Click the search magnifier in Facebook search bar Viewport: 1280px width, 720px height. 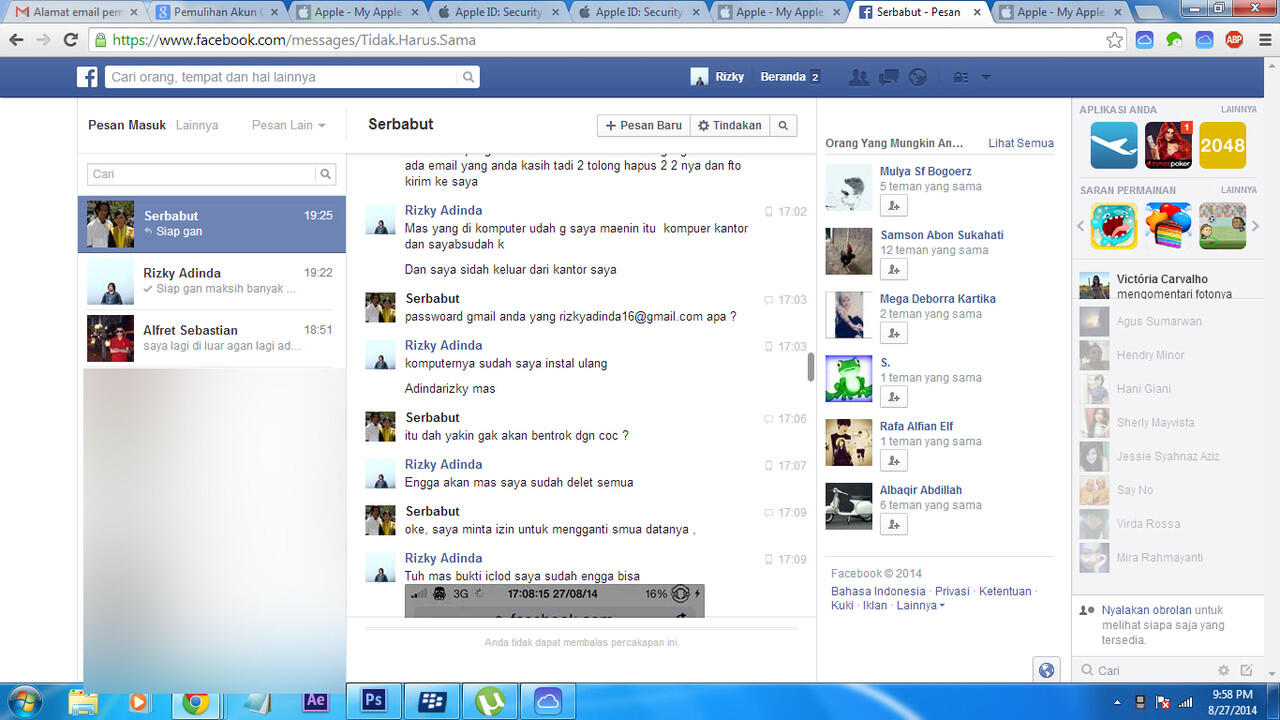coord(468,77)
